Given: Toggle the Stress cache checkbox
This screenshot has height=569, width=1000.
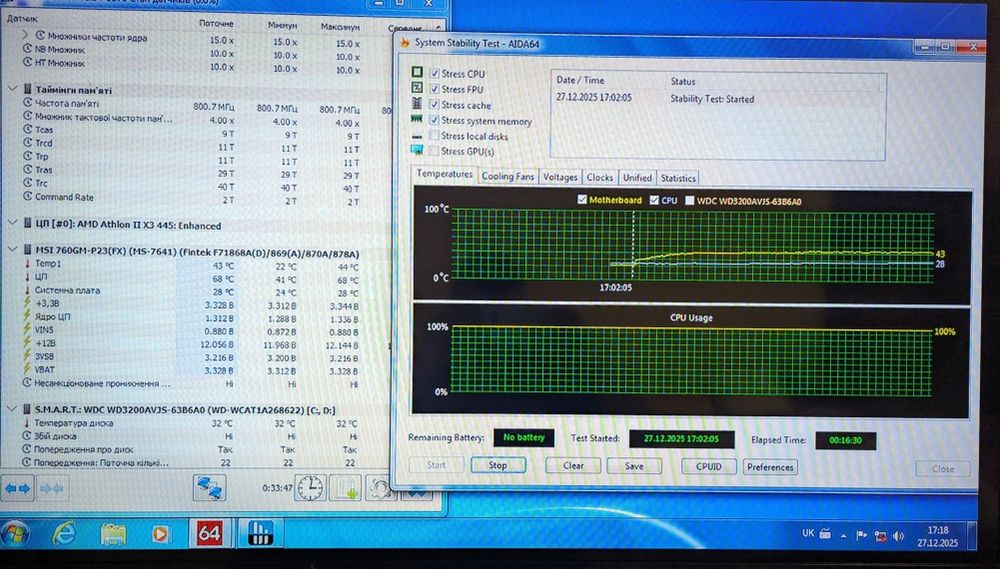Looking at the screenshot, I should click(x=434, y=104).
